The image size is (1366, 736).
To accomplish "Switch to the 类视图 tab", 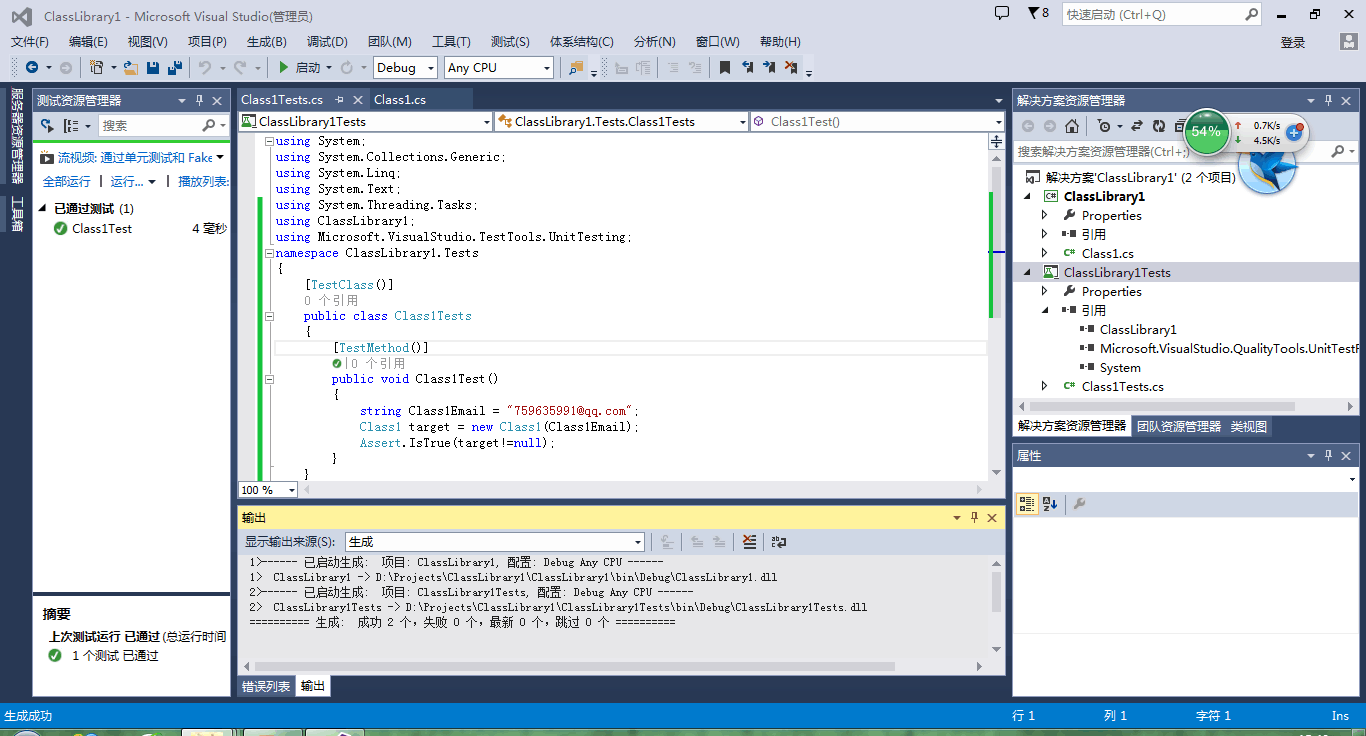I will pos(1248,426).
